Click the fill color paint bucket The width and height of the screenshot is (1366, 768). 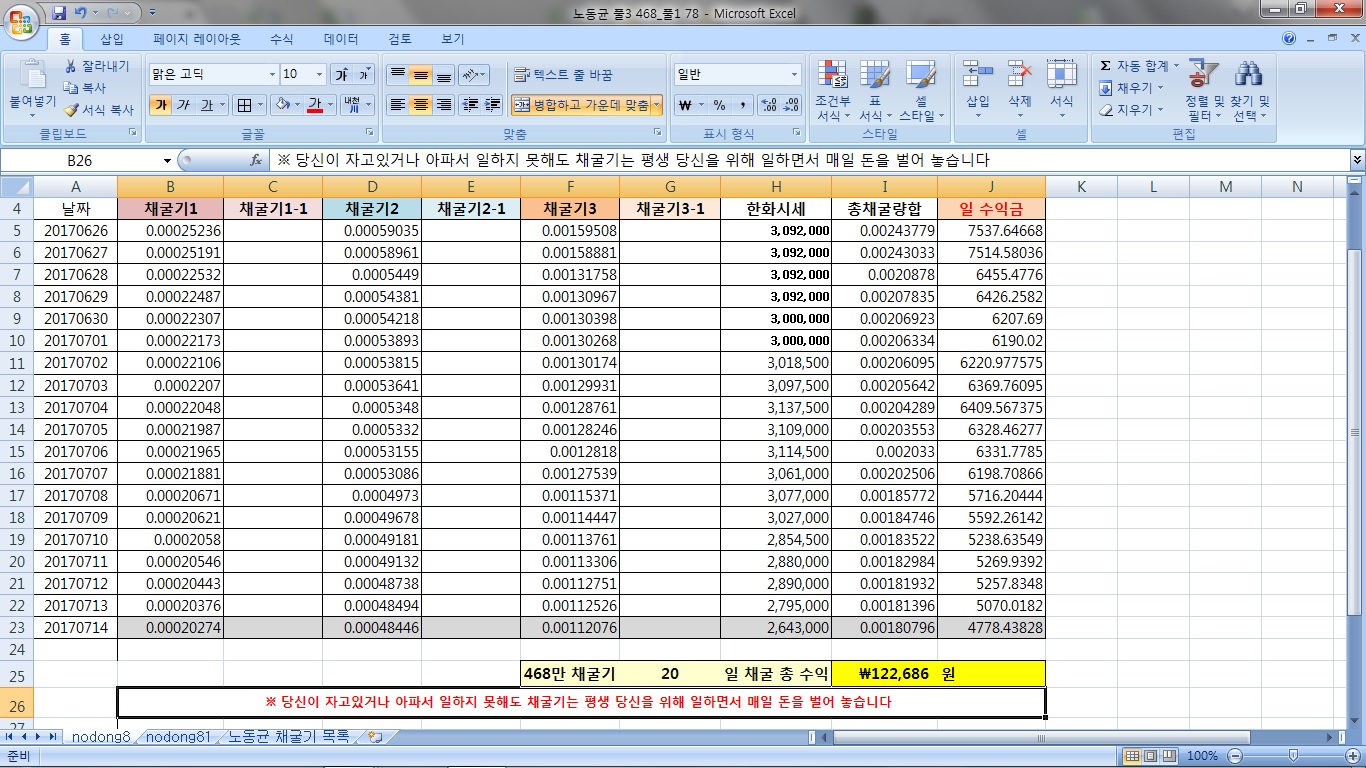coord(281,105)
